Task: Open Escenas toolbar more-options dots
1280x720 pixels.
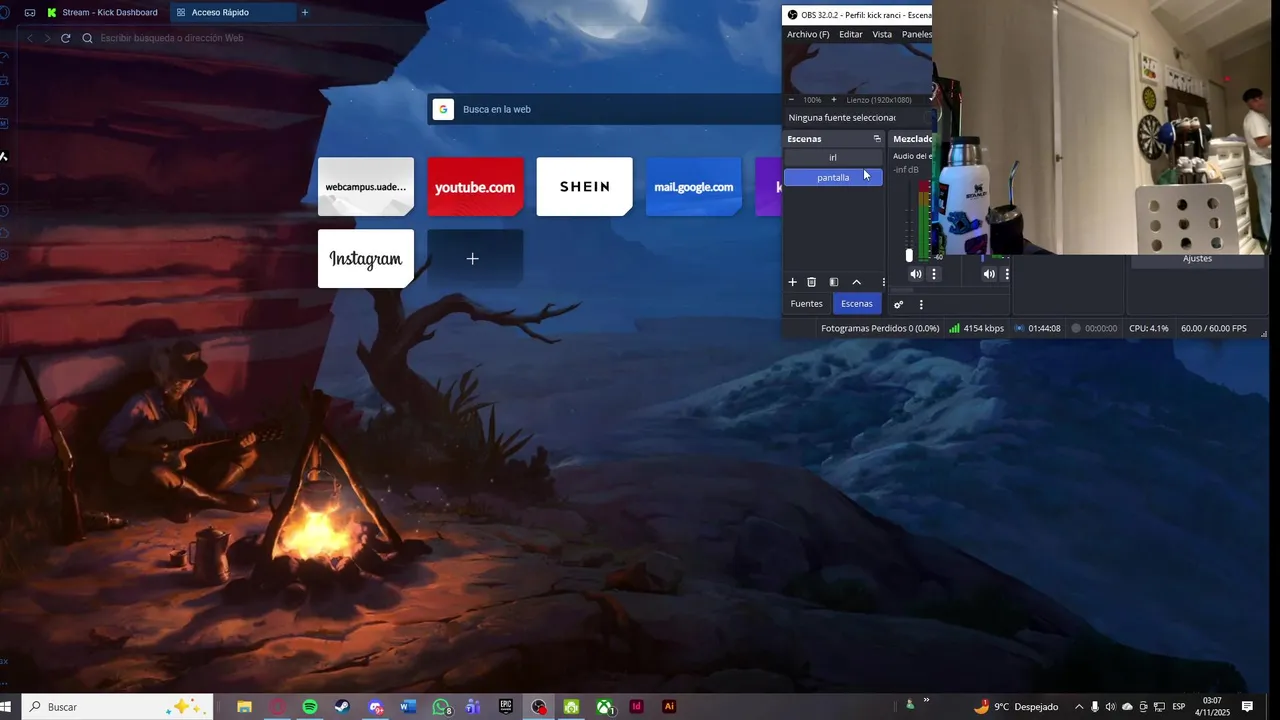Action: point(883,282)
